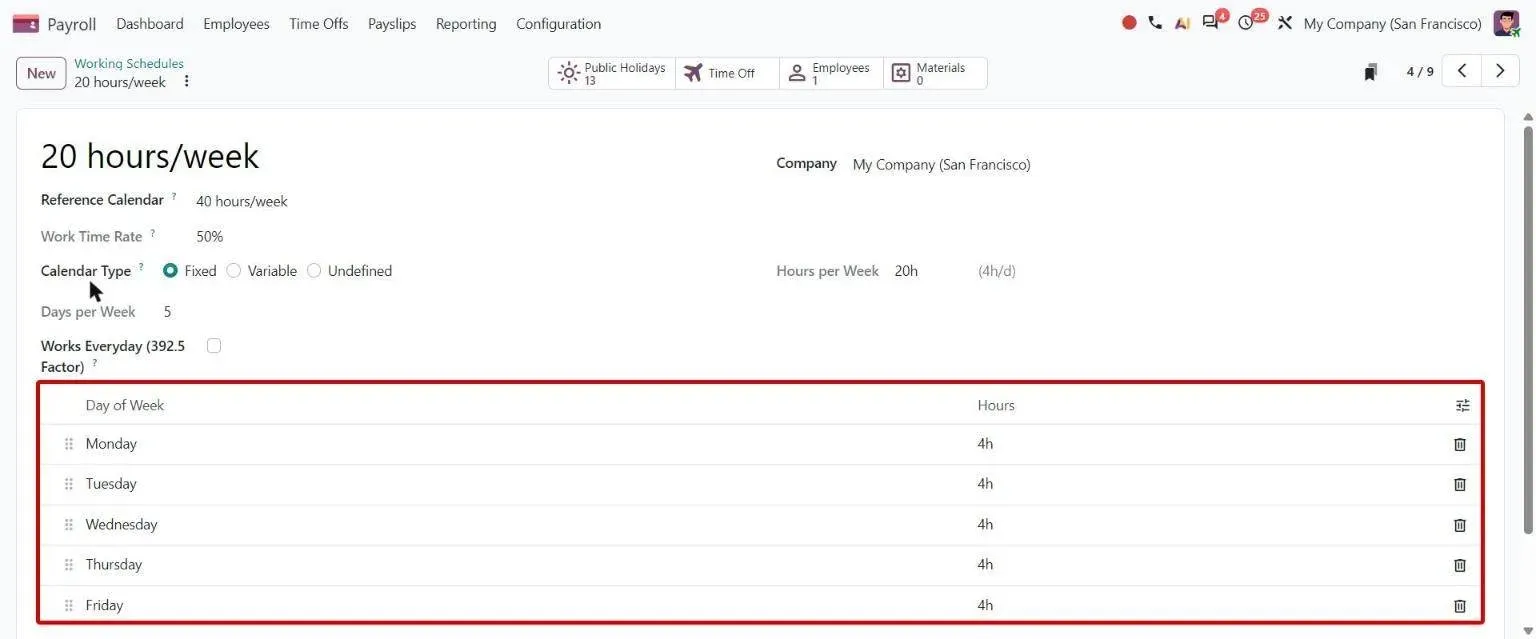Click the Friday row drag handle
This screenshot has height=639, width=1536.
[69, 605]
